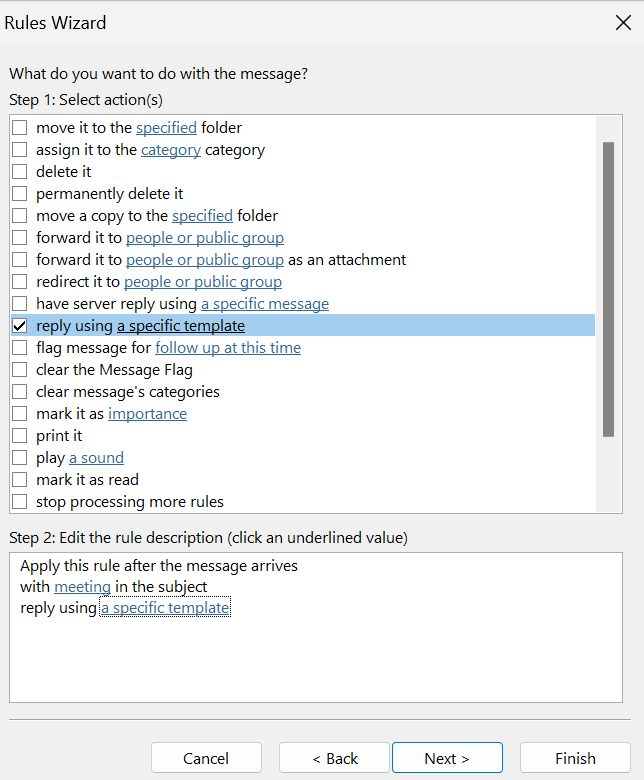Check the 'move it to the specified folder' box
644x780 pixels.
pyautogui.click(x=19, y=128)
